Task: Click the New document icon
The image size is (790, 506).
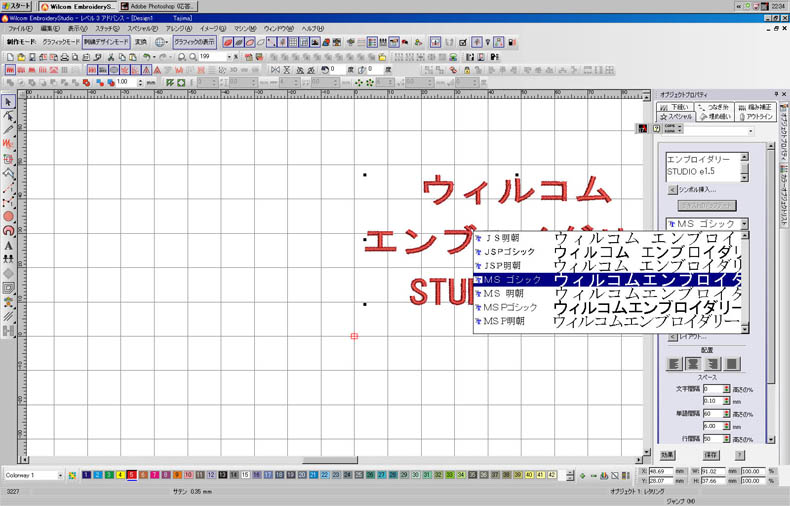Action: pyautogui.click(x=10, y=57)
